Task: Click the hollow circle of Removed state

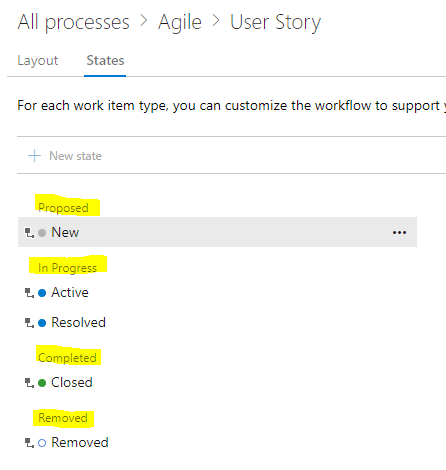Action: (42, 443)
